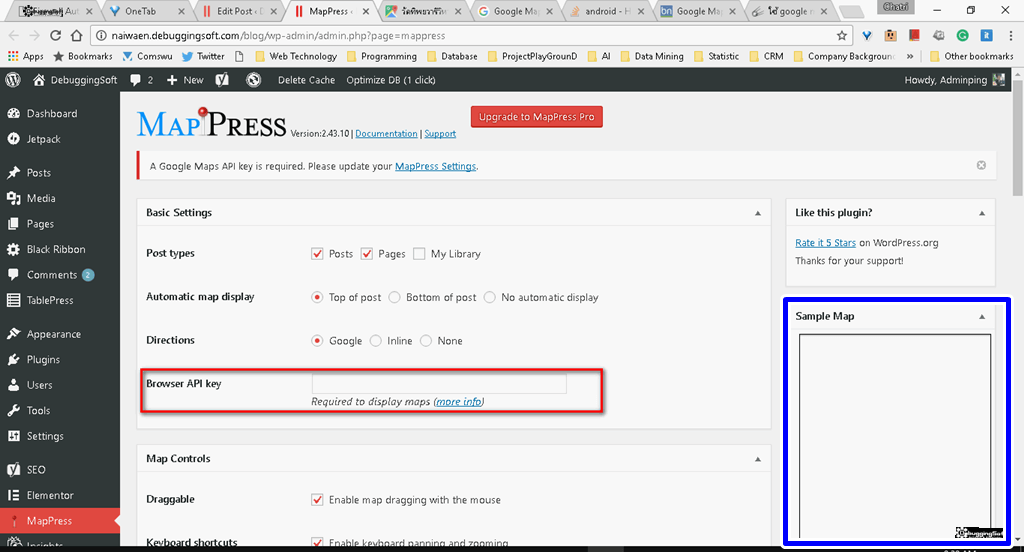Select None directions radio button
The height and width of the screenshot is (552, 1024).
[426, 341]
